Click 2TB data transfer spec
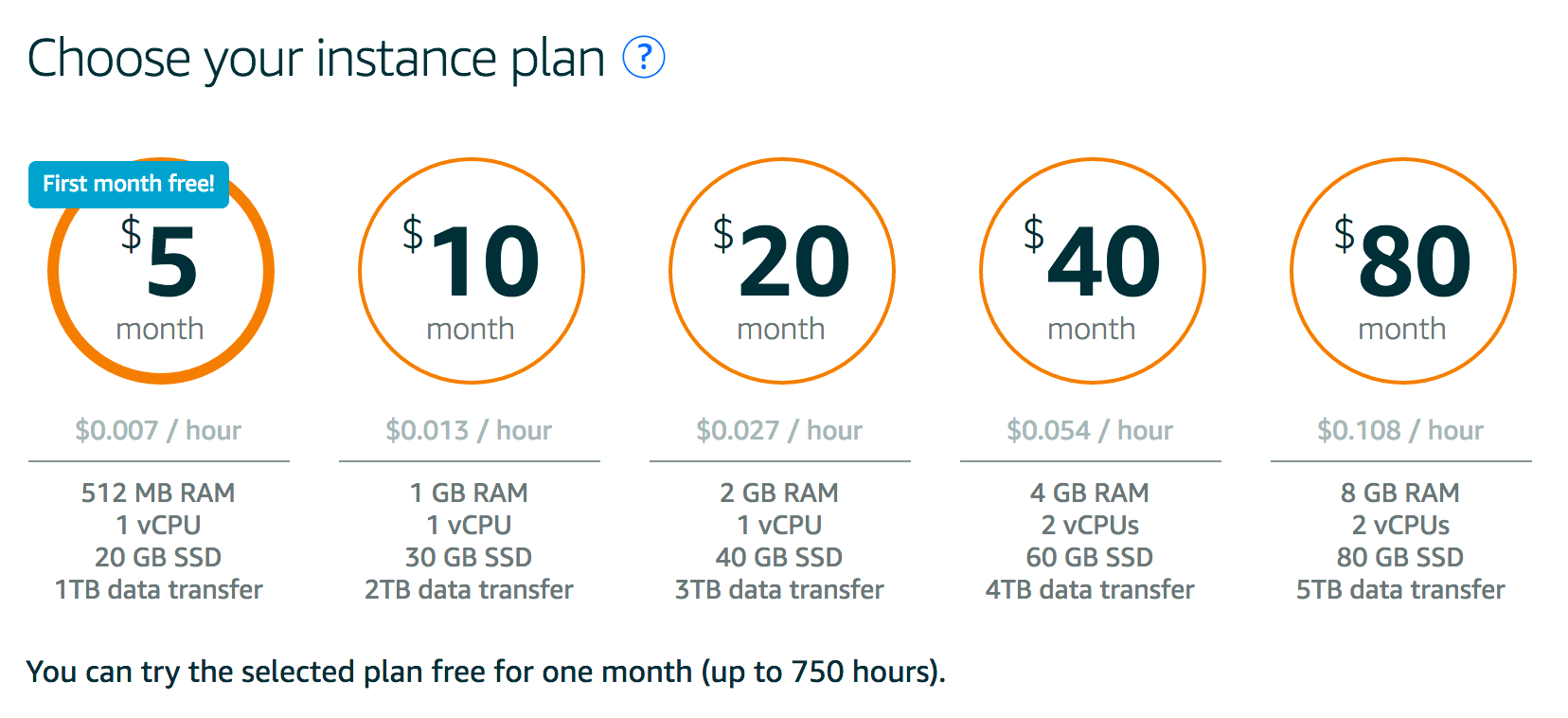1568x718 pixels. tap(469, 589)
